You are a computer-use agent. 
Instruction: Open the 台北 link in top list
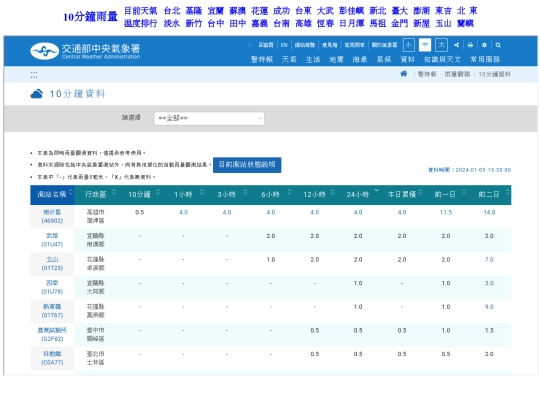tap(172, 11)
